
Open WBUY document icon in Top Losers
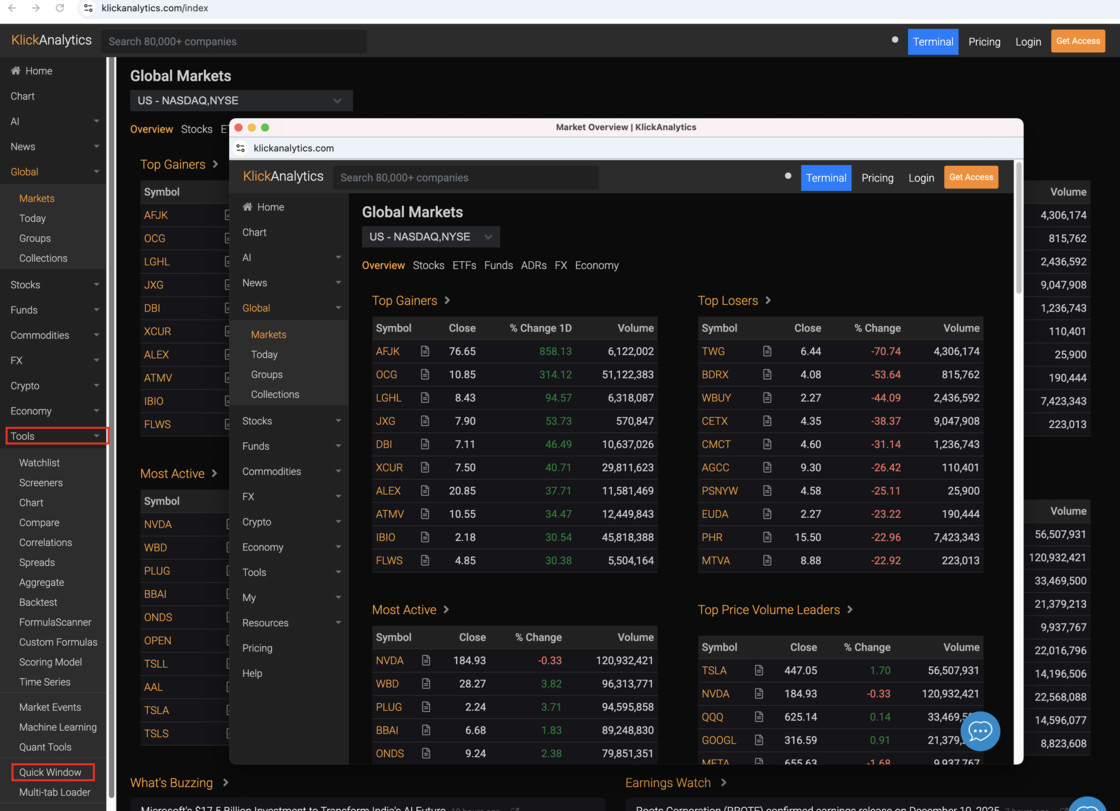[767, 397]
